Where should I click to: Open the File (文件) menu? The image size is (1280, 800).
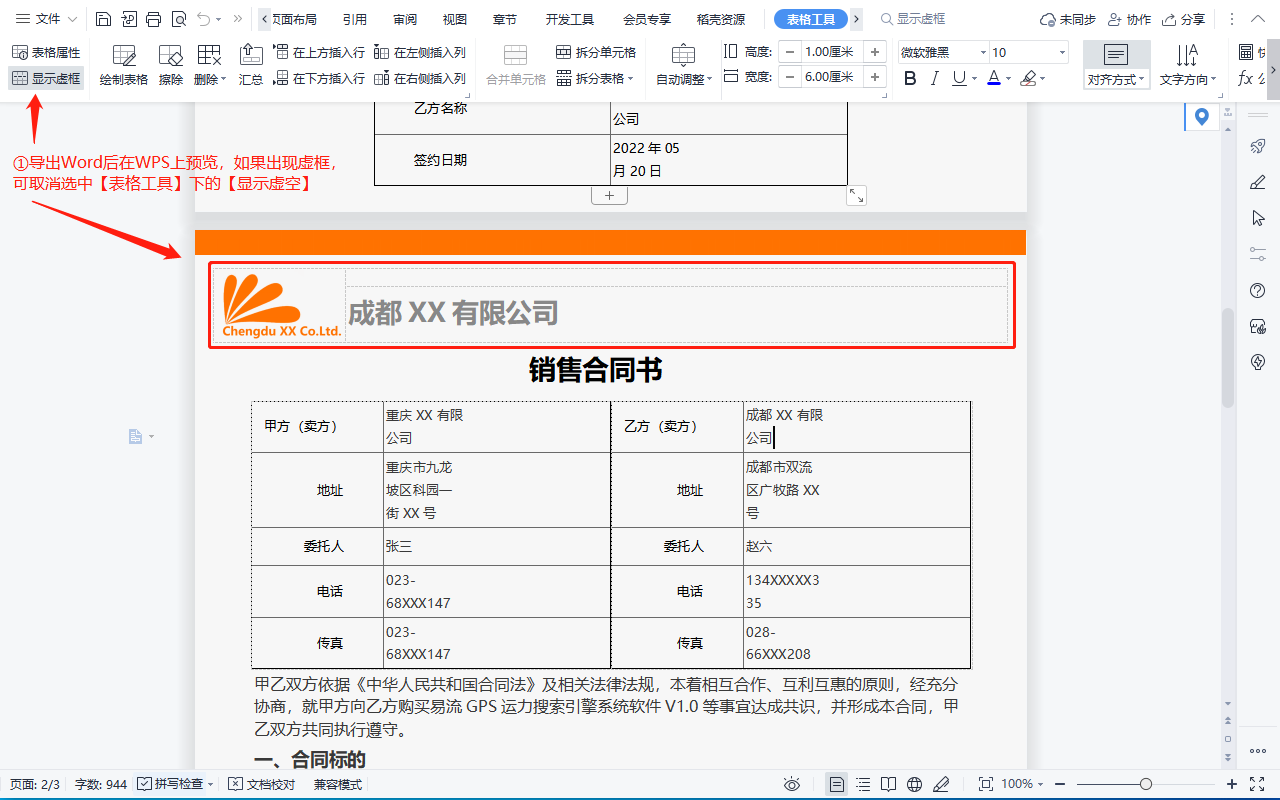46,19
